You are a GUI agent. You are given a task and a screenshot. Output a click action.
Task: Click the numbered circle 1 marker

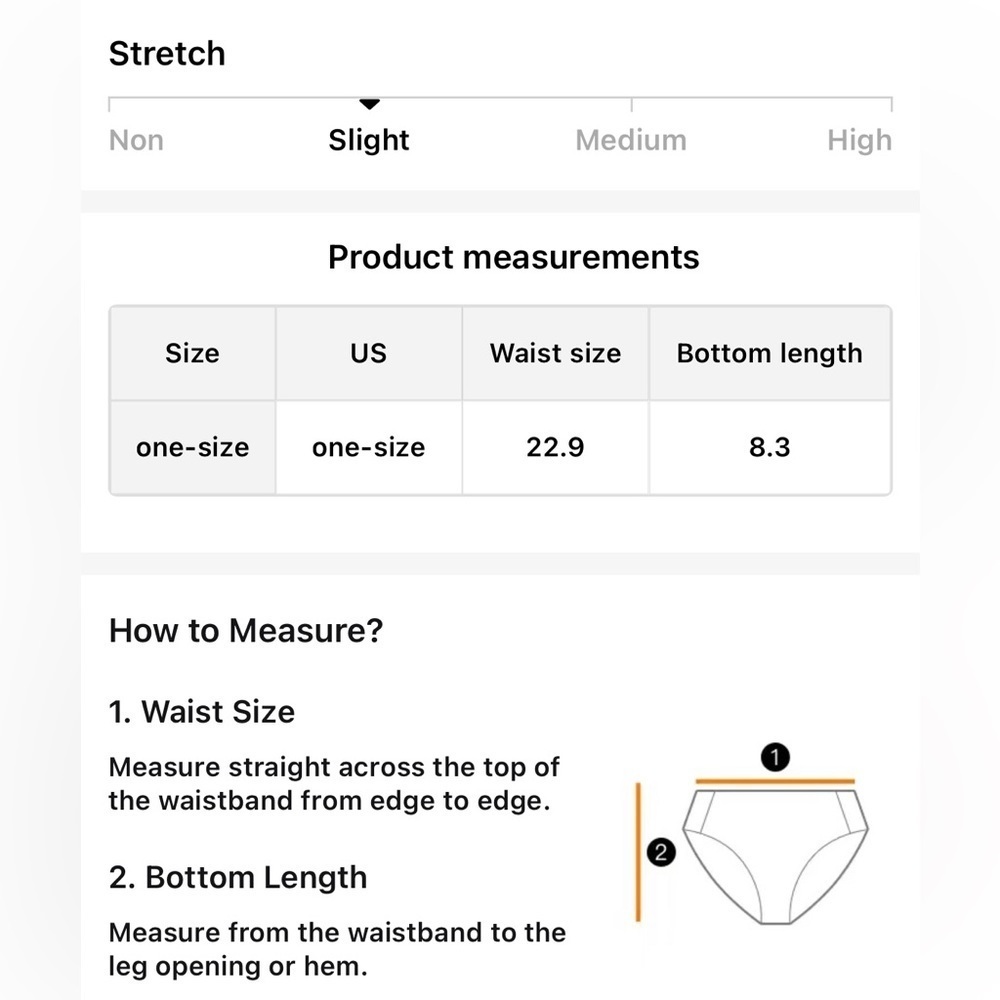775,758
